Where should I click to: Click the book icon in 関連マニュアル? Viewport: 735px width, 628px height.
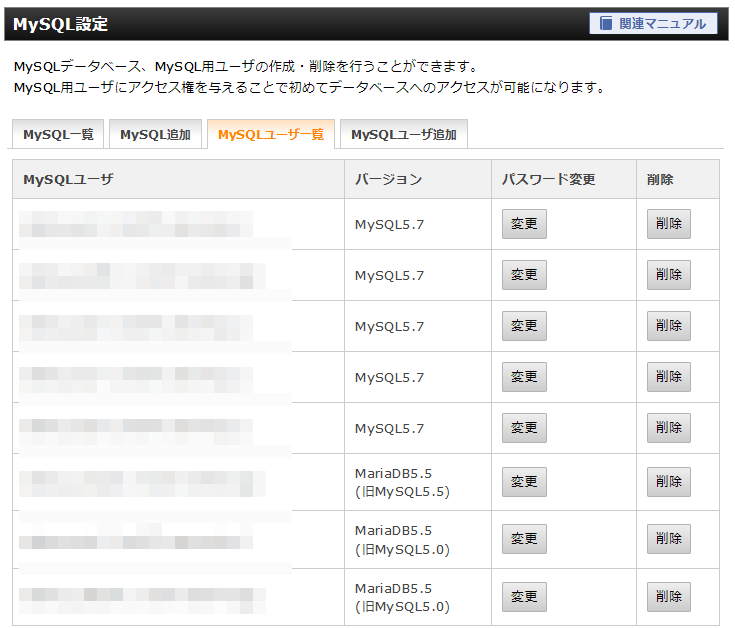pyautogui.click(x=606, y=23)
